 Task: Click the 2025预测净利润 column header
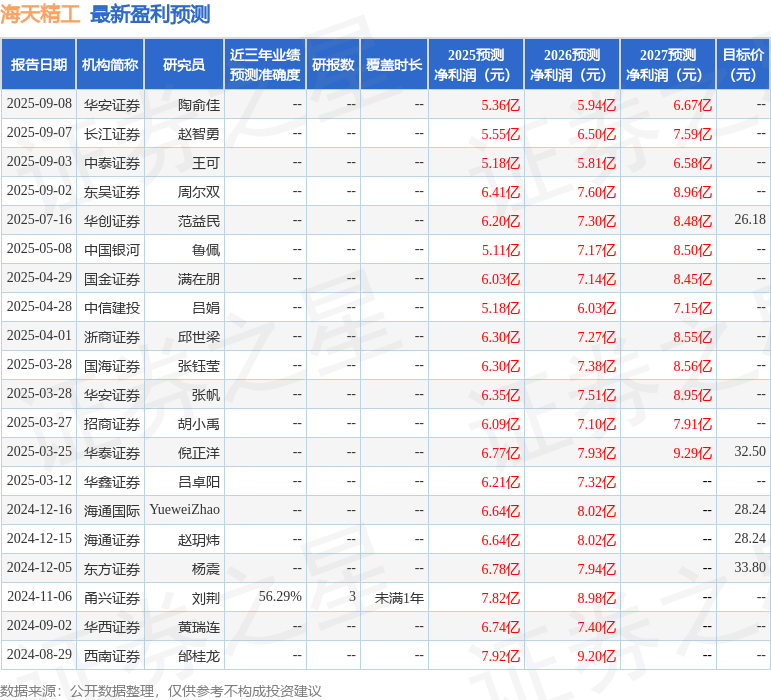click(x=476, y=65)
